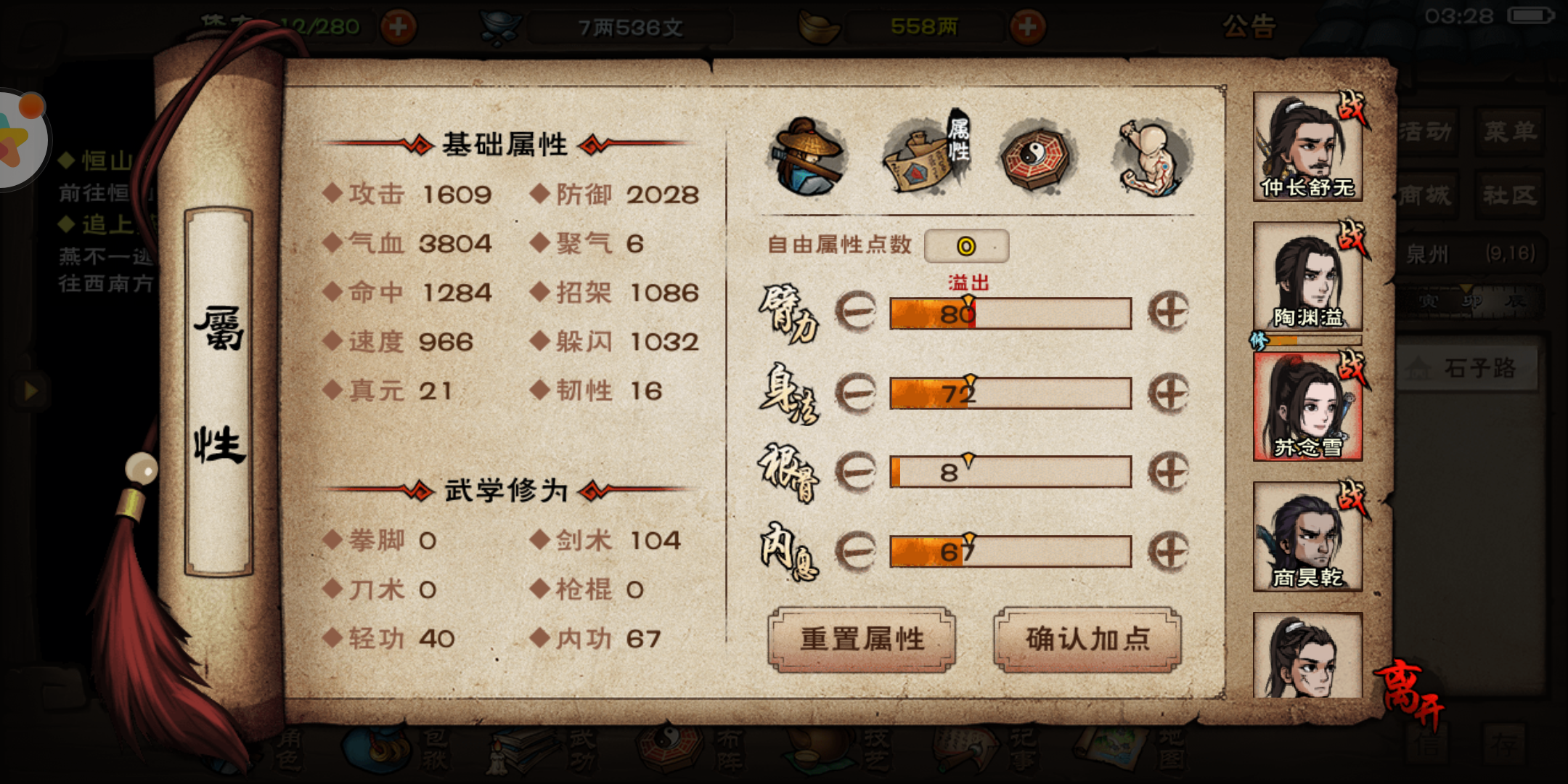Viewport: 1568px width, 784px height.
Task: Click the 确认加点 confirm button
Action: pos(1087,640)
